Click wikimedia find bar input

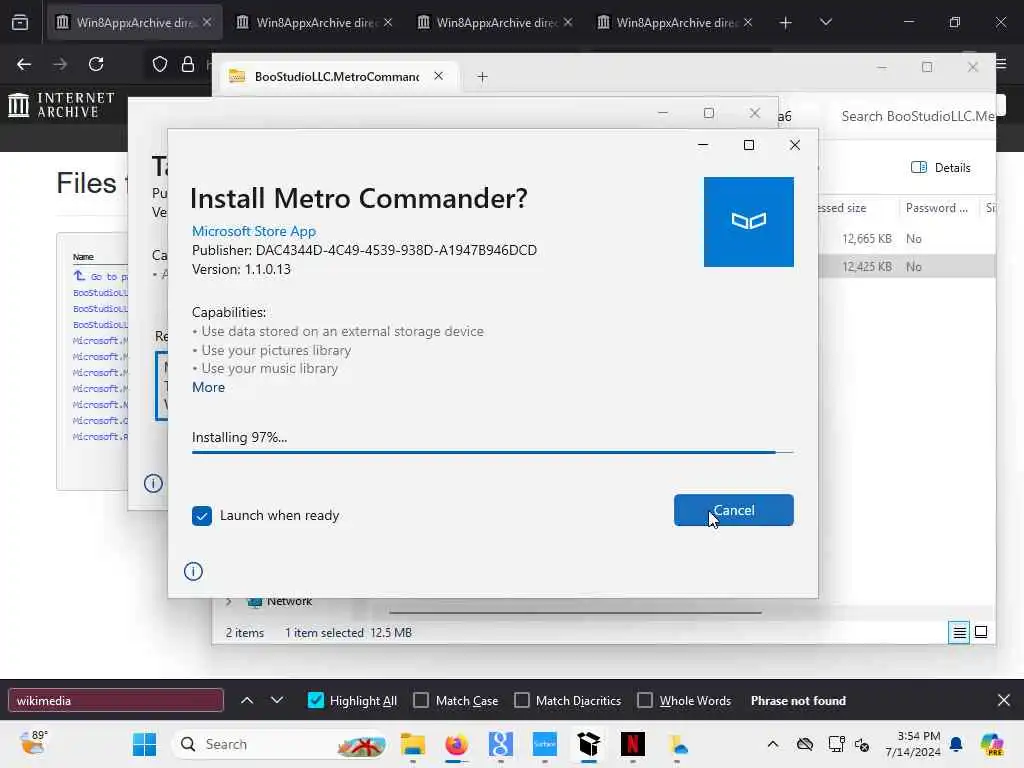[116, 701]
